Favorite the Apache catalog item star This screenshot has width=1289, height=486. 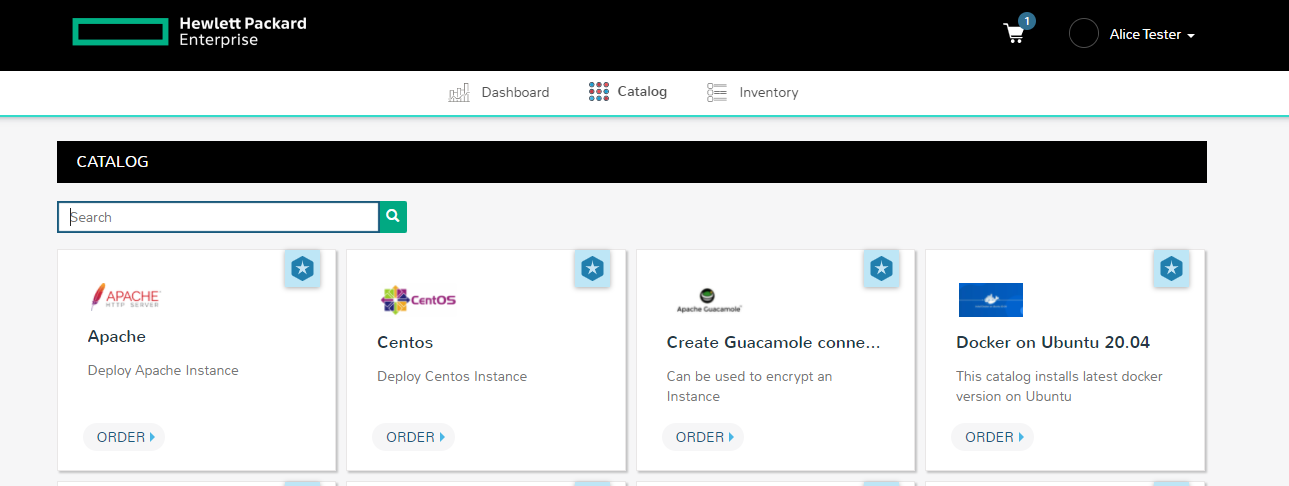303,269
